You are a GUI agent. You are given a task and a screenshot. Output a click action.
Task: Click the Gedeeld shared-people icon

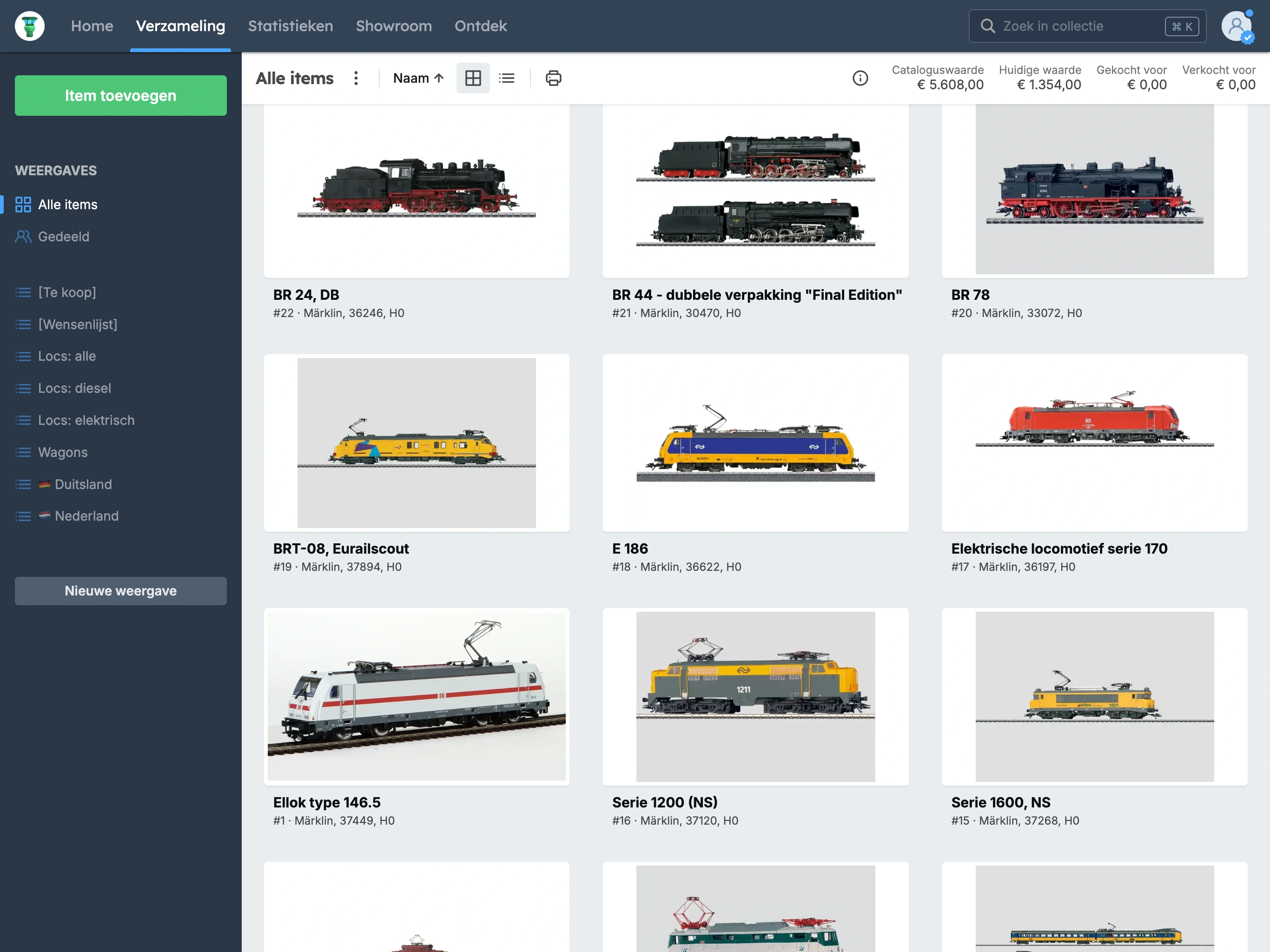pos(23,237)
